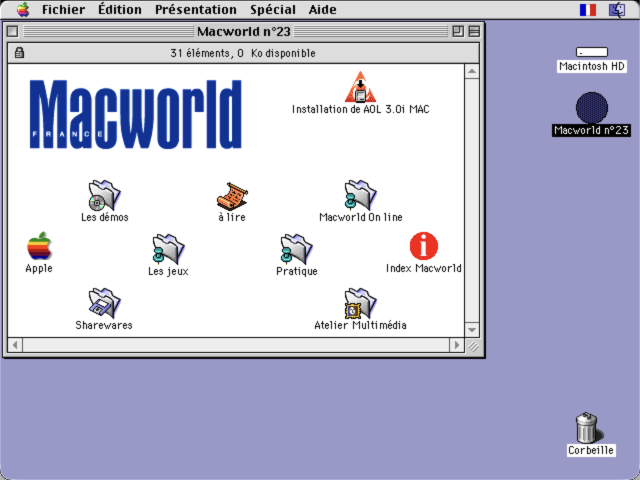Open the Installation de AOL 3.0i MAC installer icon
640x480 pixels.
click(x=360, y=87)
